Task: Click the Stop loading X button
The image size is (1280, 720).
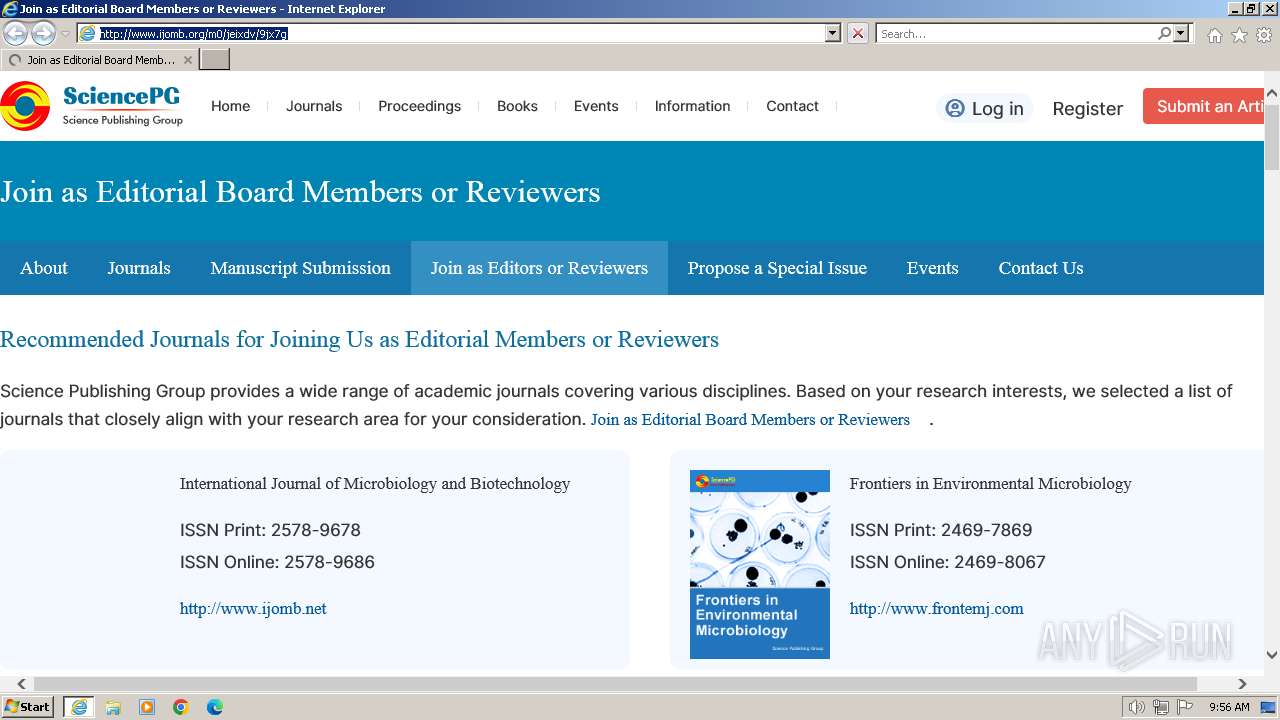Action: click(x=858, y=33)
